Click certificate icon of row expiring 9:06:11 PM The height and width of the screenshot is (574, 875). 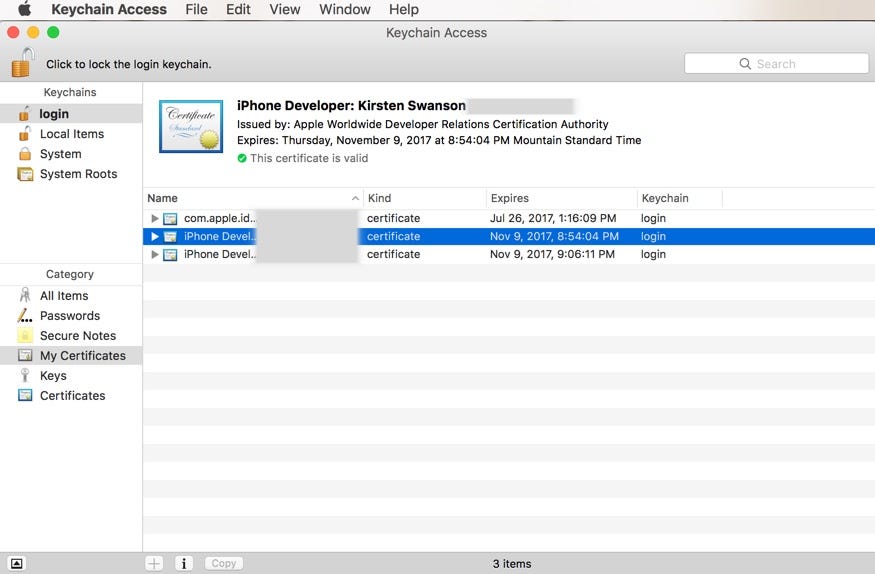[170, 254]
